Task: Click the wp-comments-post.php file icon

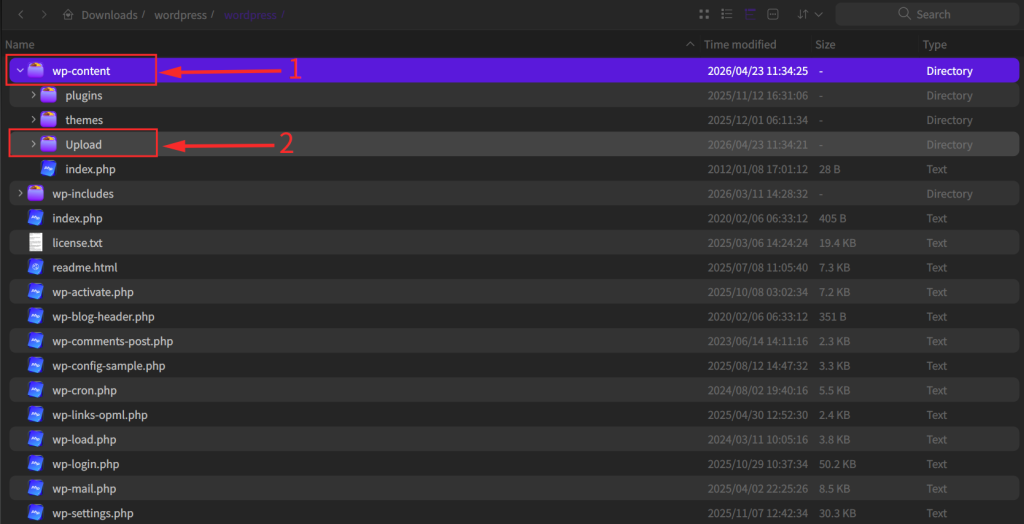Action: 36,341
